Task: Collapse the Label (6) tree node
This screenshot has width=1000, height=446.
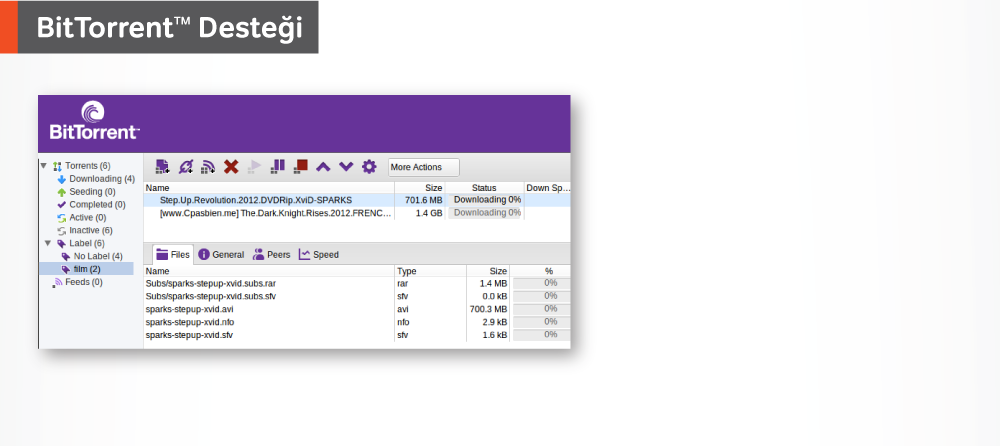Action: click(x=48, y=243)
